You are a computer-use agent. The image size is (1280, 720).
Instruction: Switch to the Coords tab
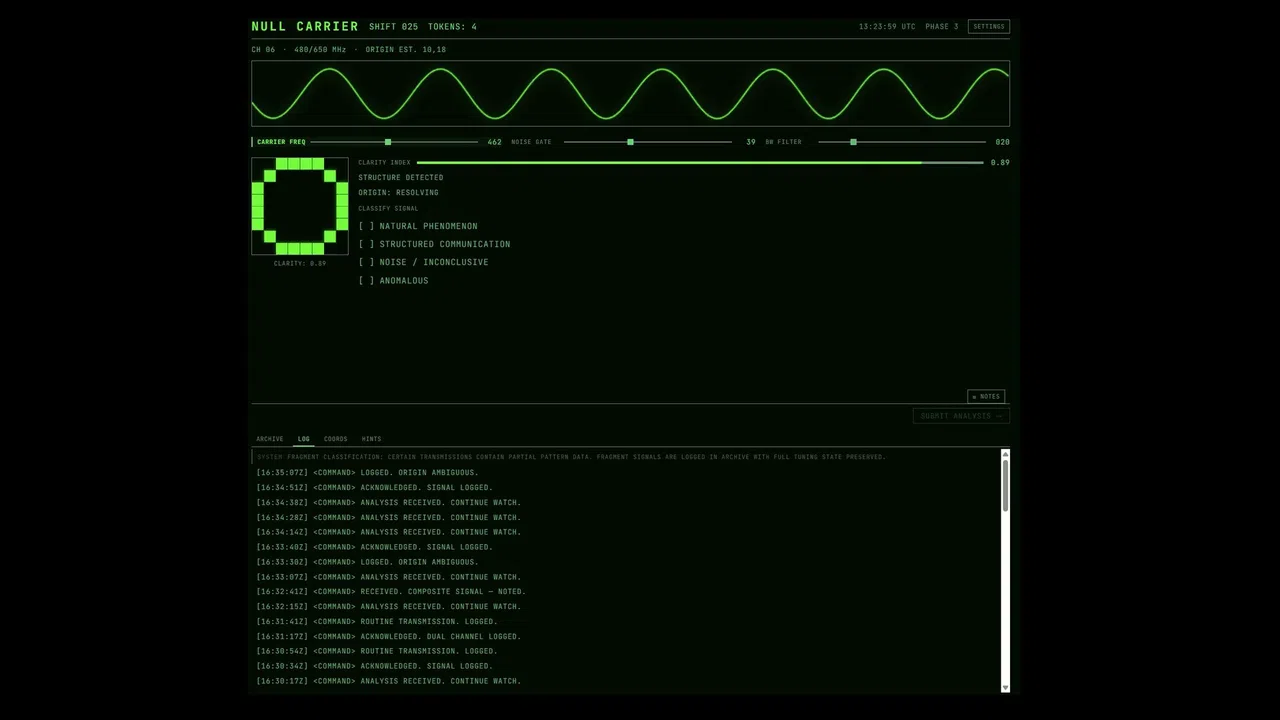click(x=336, y=439)
